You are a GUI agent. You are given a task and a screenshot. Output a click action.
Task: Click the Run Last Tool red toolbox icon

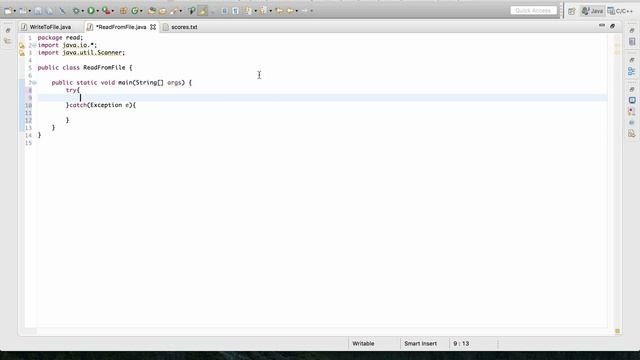[106, 11]
